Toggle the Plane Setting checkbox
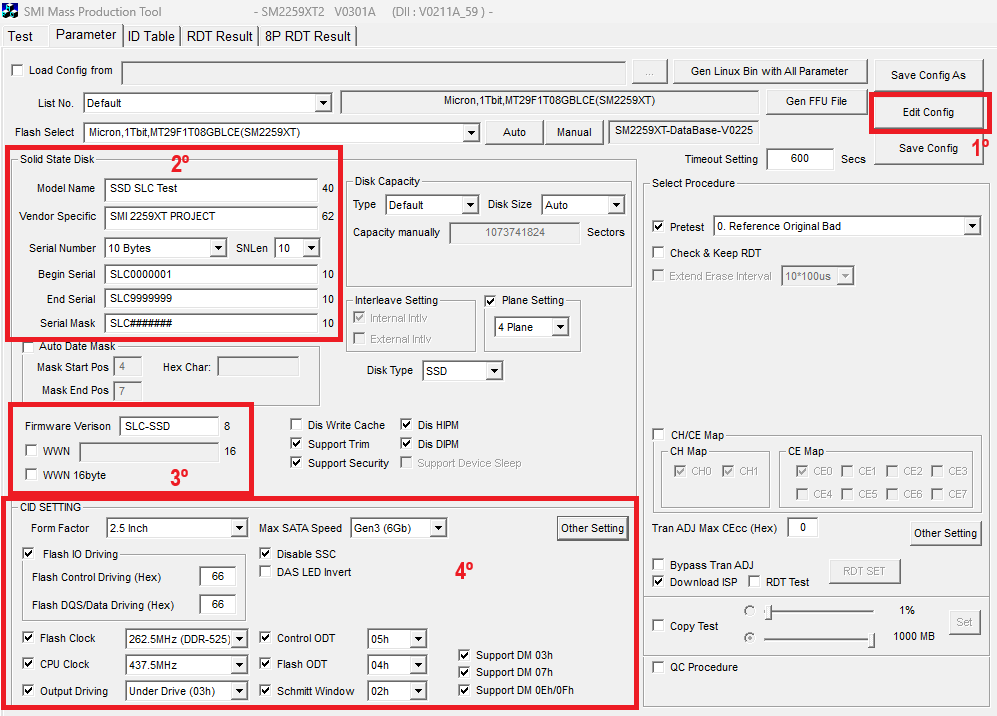The width and height of the screenshot is (997, 716). tap(490, 301)
